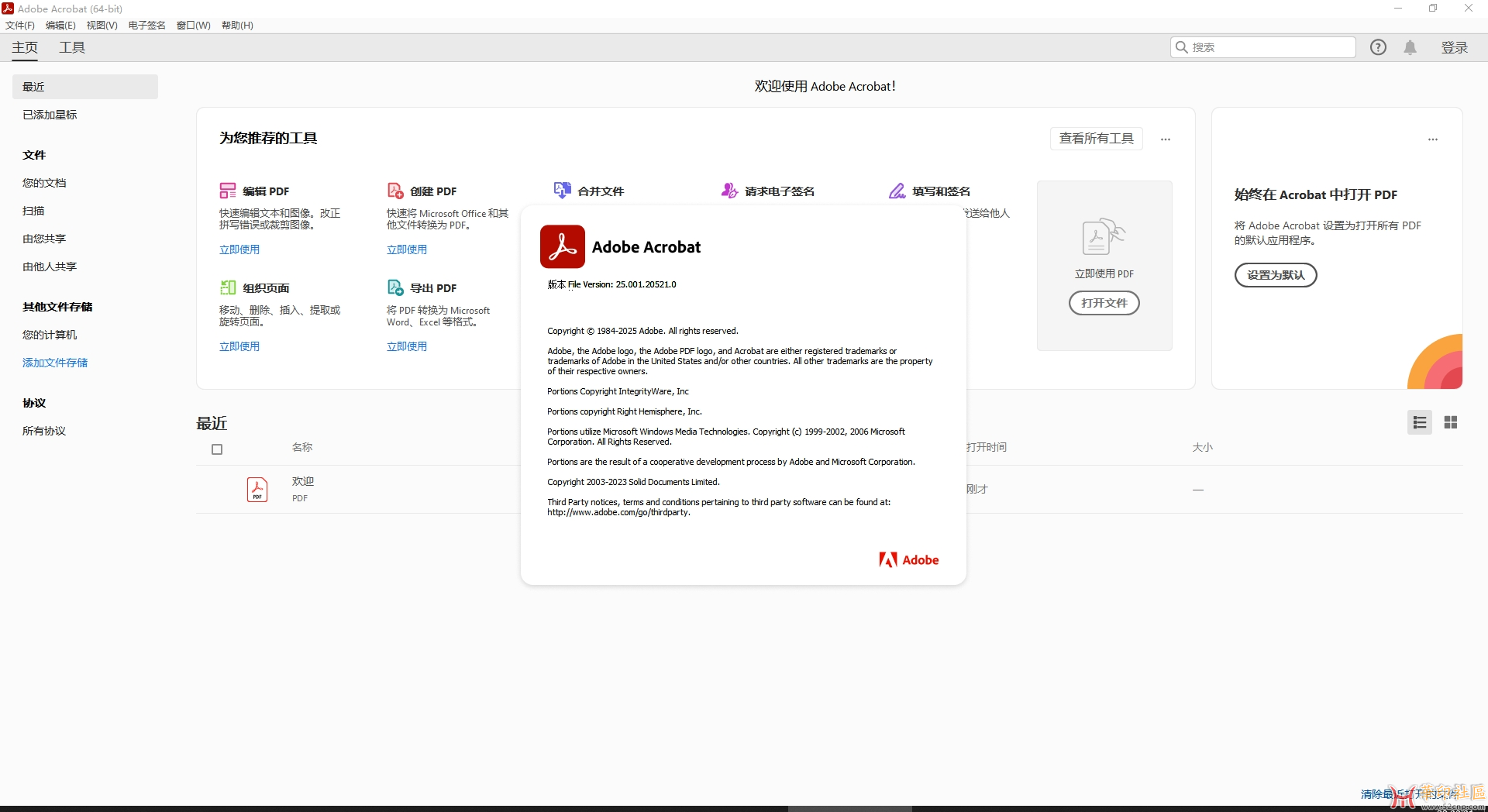This screenshot has height=812, width=1488.
Task: Switch to the 工具 tab
Action: 72,47
